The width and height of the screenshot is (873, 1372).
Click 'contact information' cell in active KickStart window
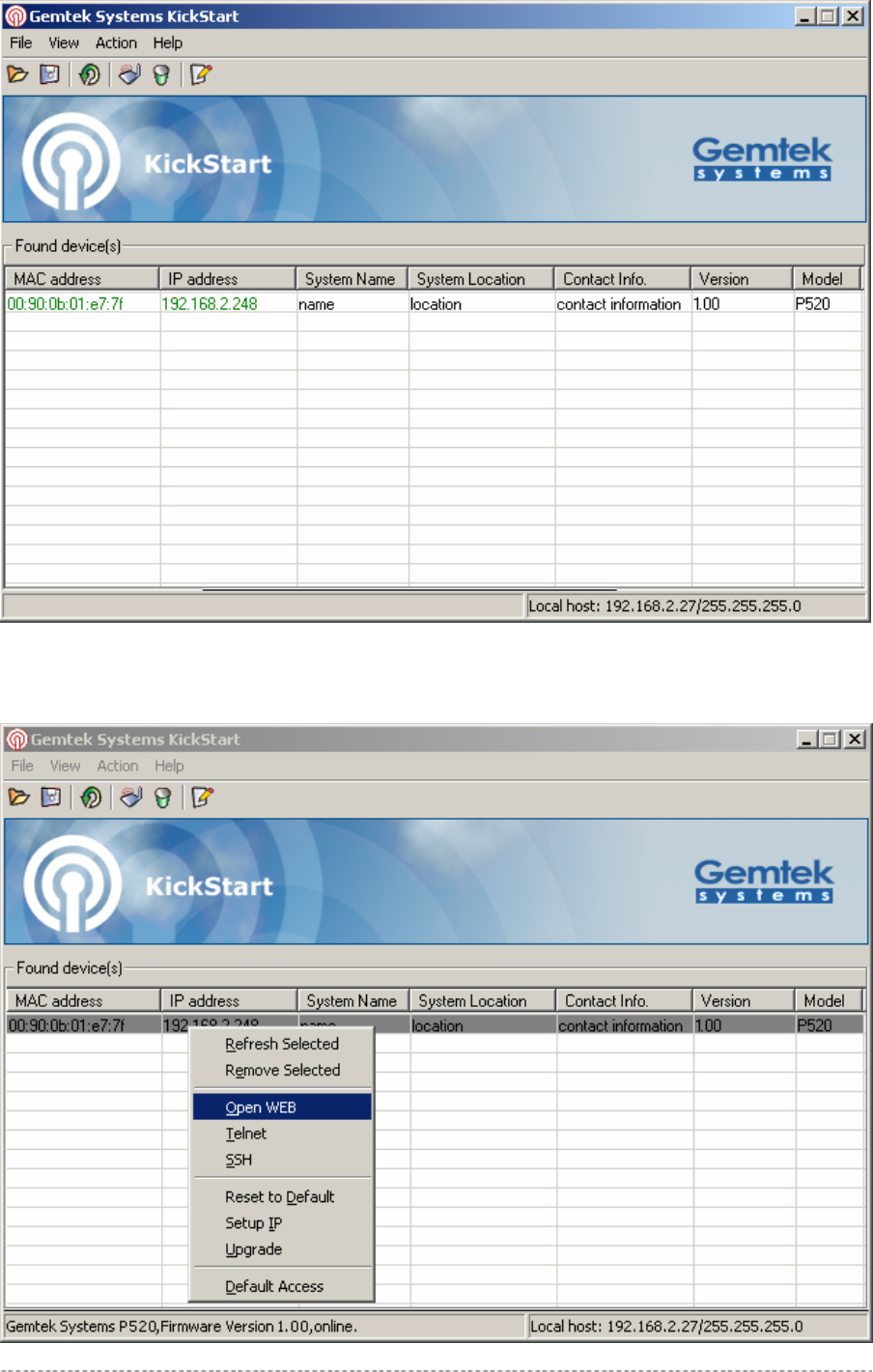[x=619, y=304]
